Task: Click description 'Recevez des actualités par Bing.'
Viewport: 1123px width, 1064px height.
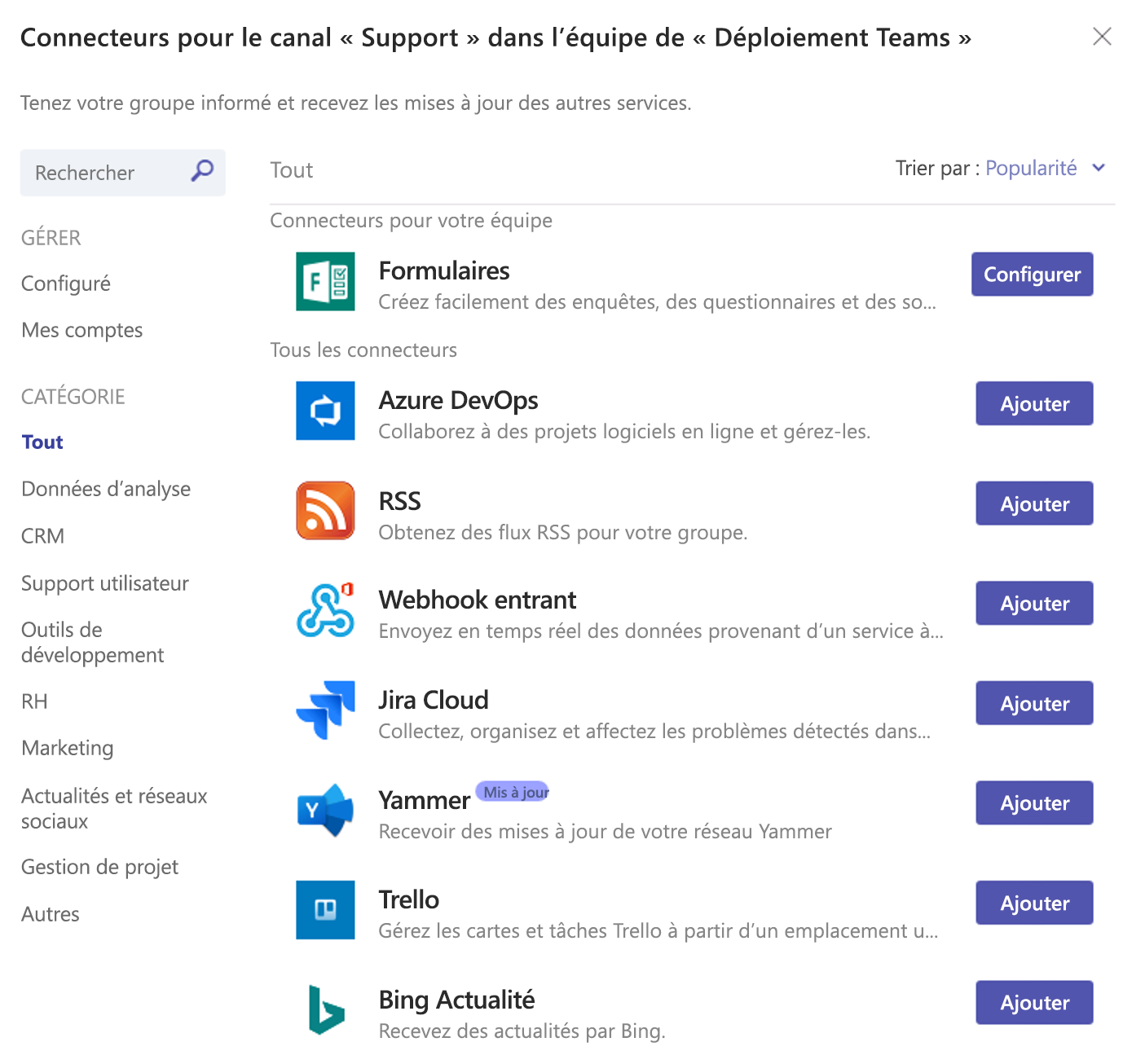Action: [522, 1031]
